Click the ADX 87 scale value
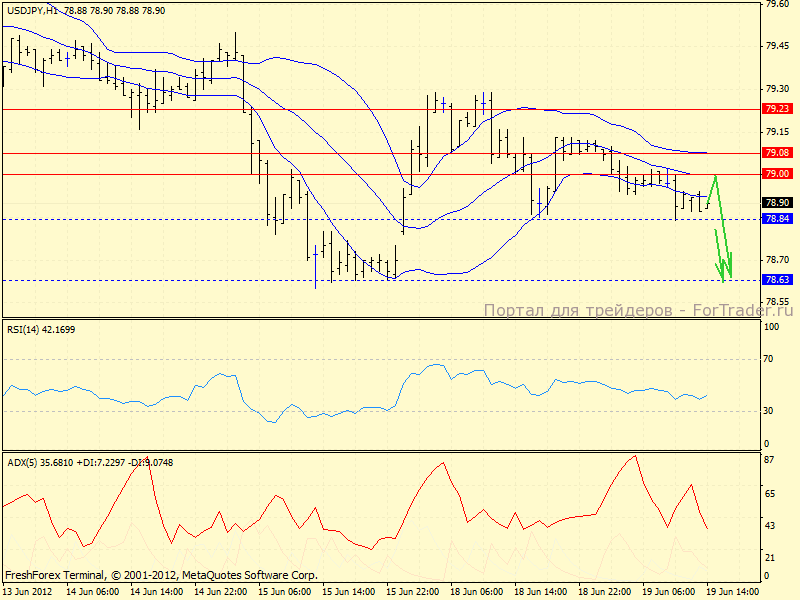This screenshot has width=800, height=600. click(771, 460)
